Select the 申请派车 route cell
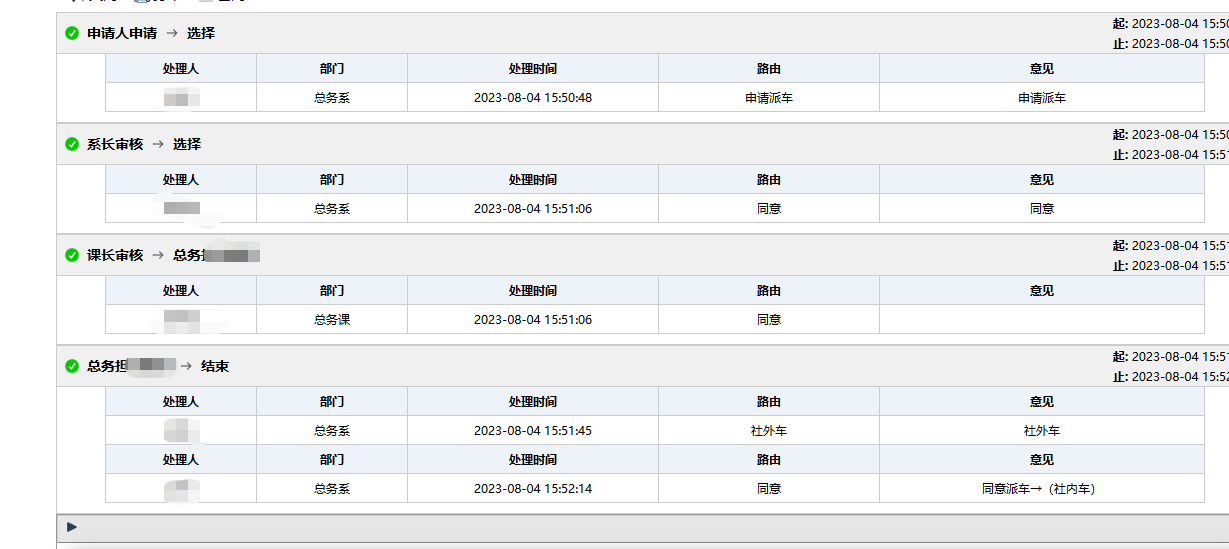1229x549 pixels. 768,98
